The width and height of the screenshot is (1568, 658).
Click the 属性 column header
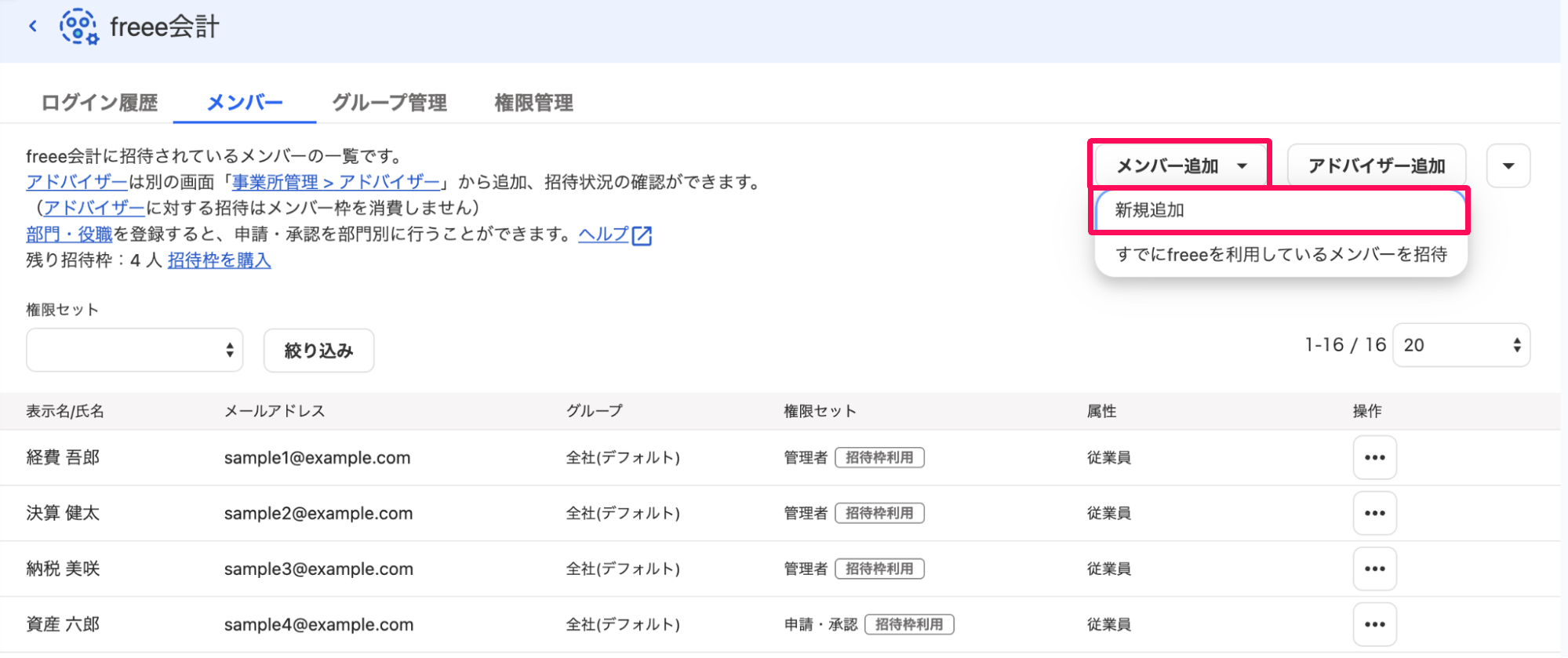point(1101,411)
